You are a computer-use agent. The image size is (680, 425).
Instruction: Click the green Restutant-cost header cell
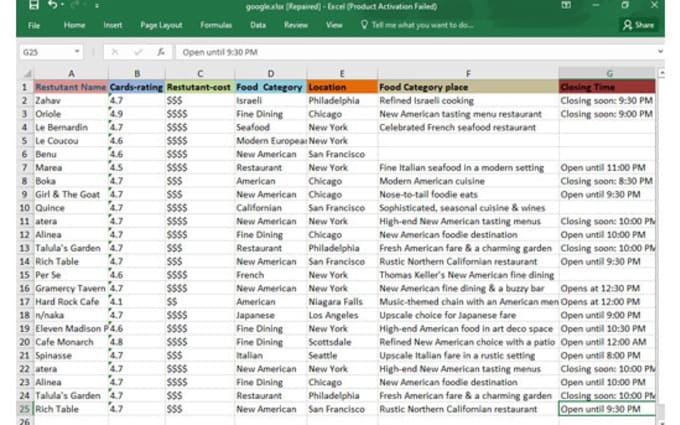[x=200, y=87]
